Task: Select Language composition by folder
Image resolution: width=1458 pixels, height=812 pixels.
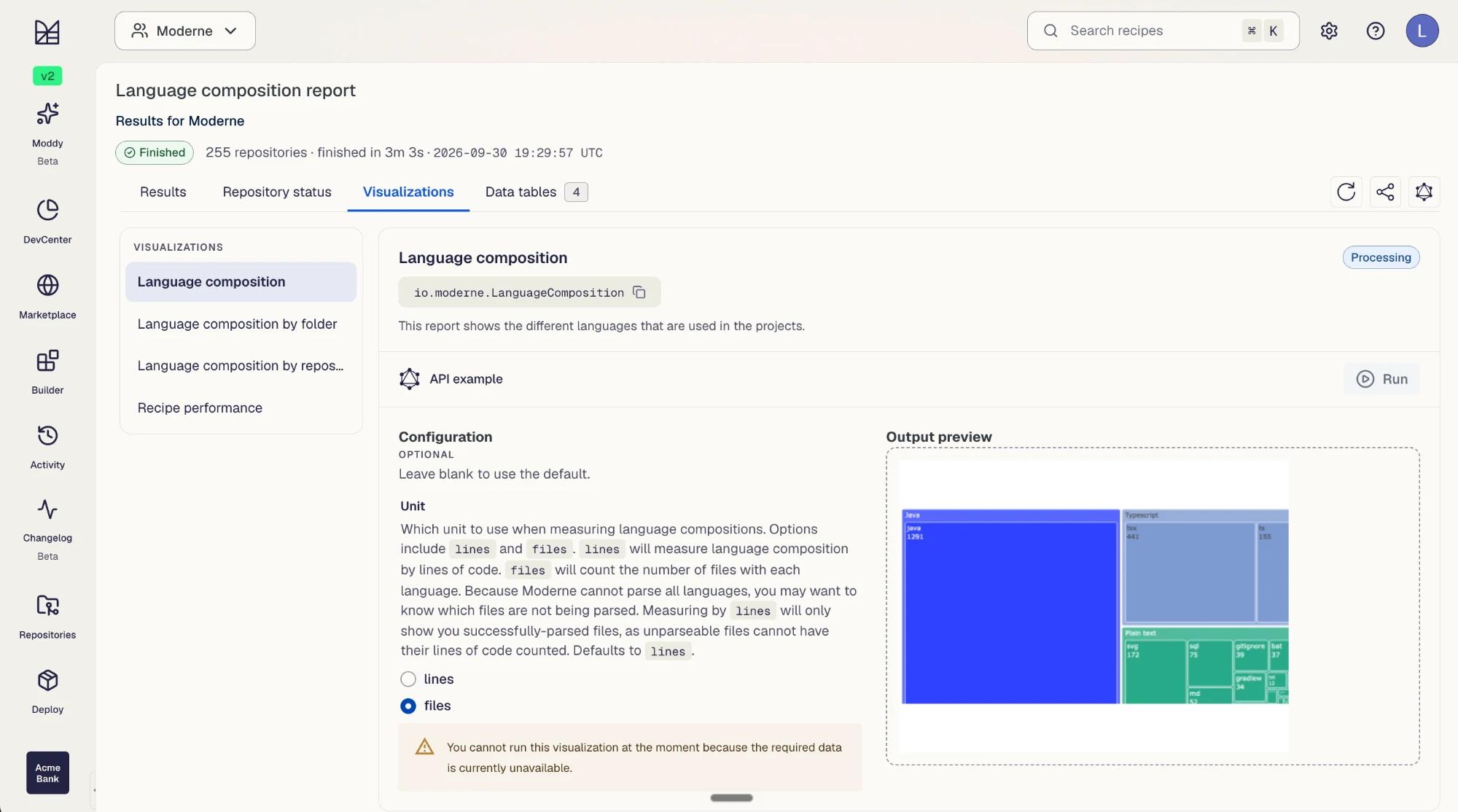Action: coord(241,324)
